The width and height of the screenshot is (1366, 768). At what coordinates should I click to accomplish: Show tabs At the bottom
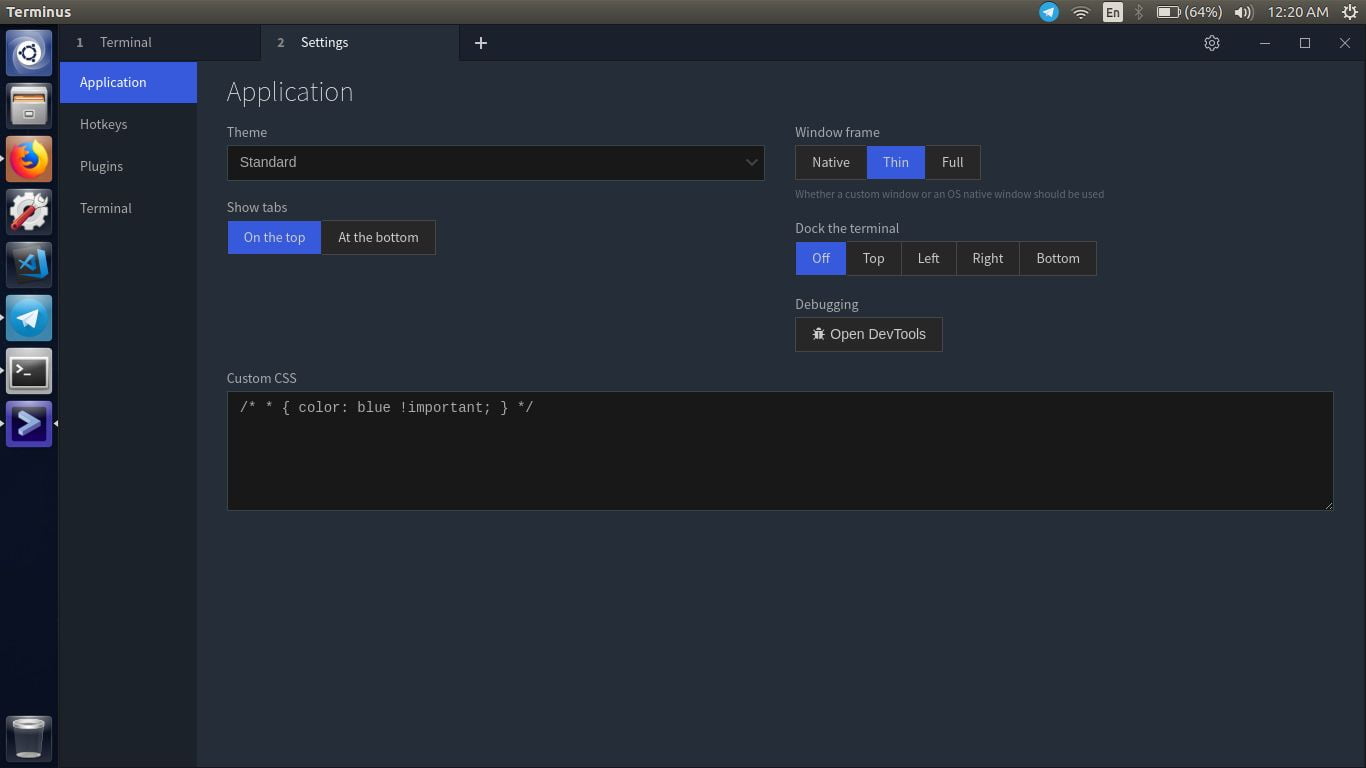point(378,237)
